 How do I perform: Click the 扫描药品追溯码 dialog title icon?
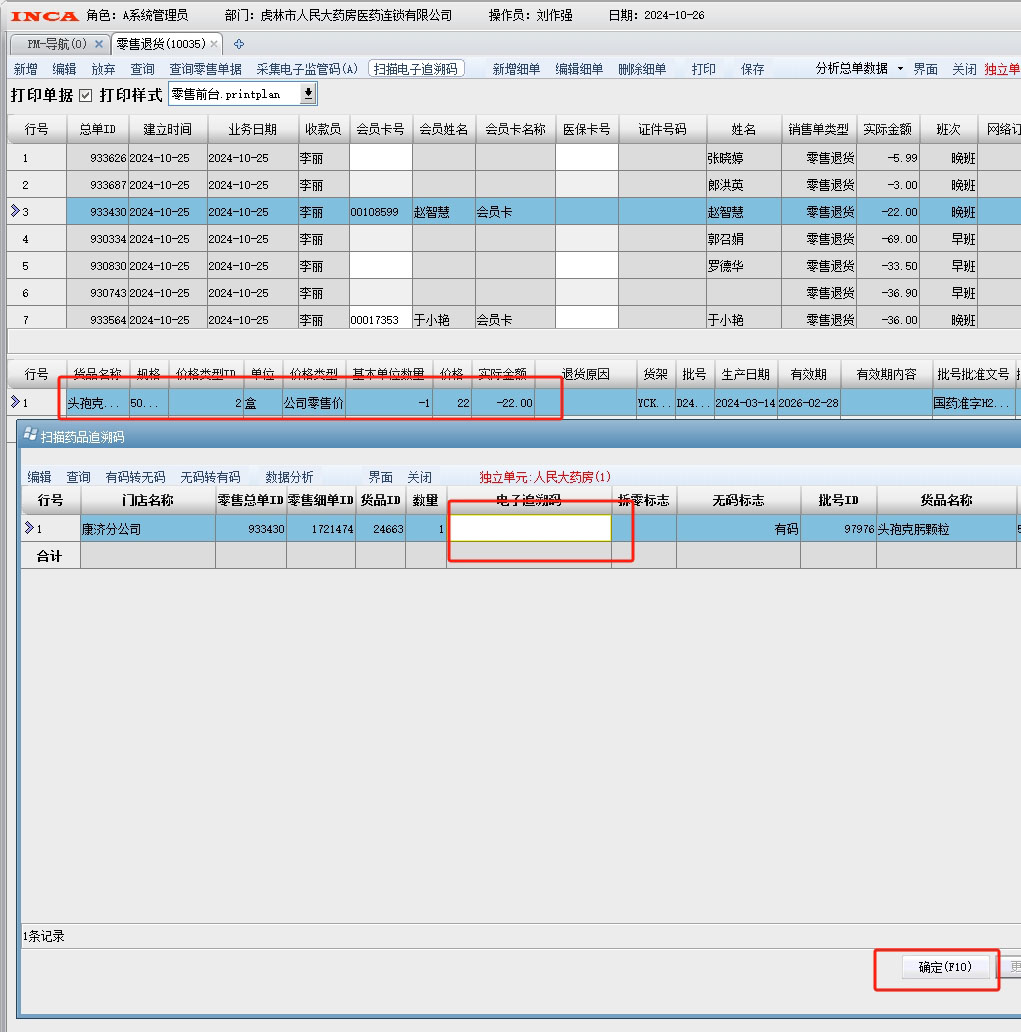pyautogui.click(x=31, y=437)
